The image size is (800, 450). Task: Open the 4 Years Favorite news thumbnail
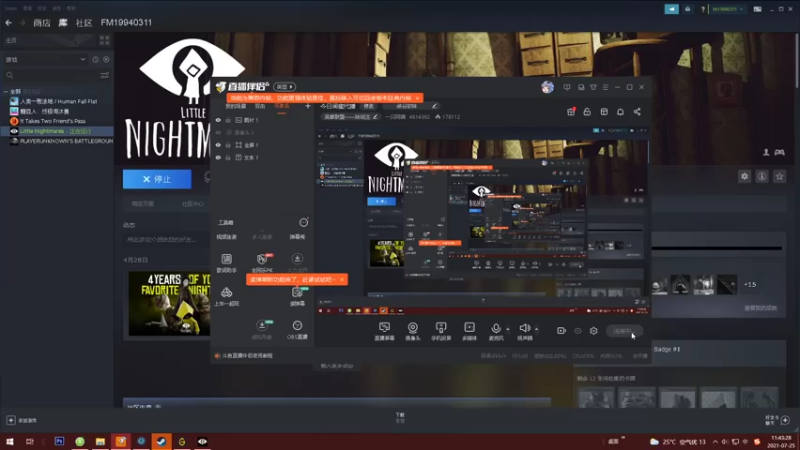(169, 304)
